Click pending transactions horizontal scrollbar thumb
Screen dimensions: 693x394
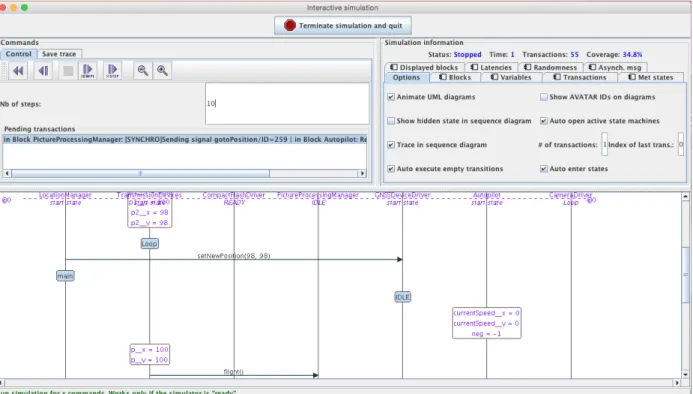coord(140,173)
